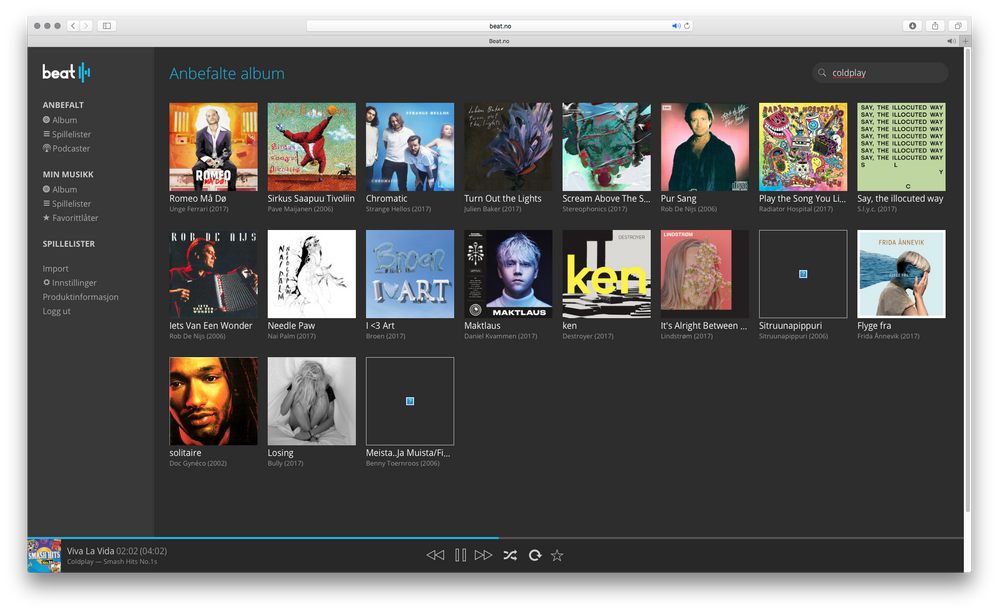Click the search magnifier icon
This screenshot has height=613, width=1000.
822,73
